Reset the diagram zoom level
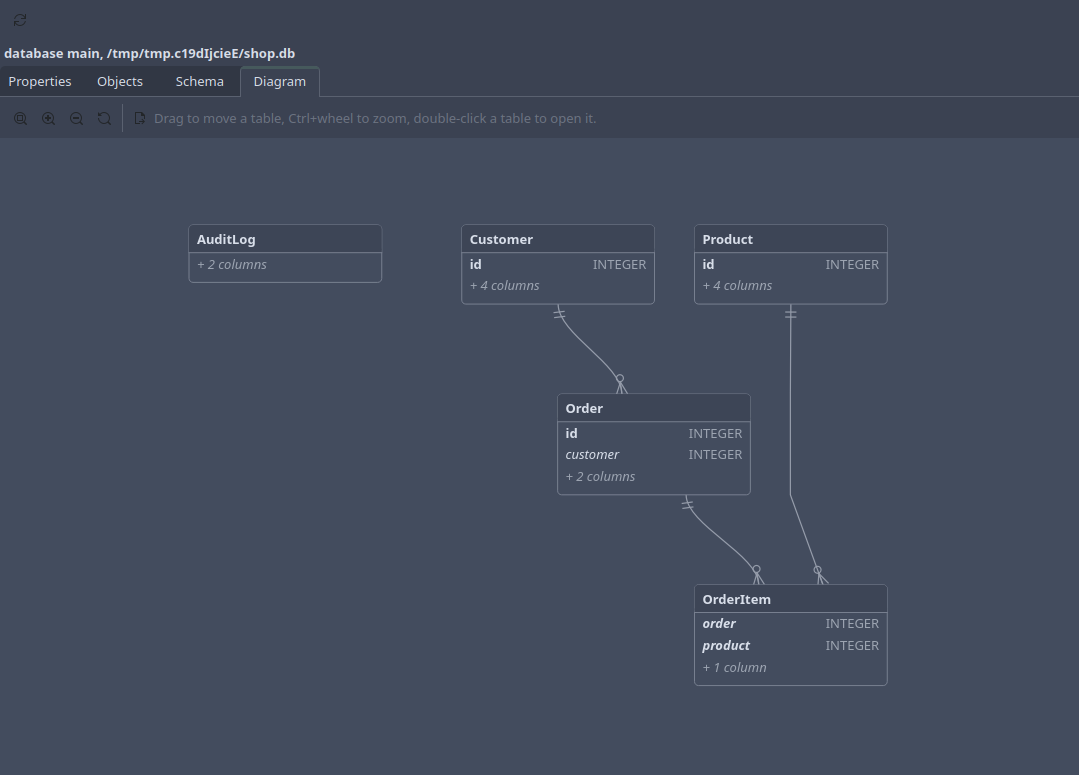Screen dimensions: 1079x775 (x=105, y=118)
